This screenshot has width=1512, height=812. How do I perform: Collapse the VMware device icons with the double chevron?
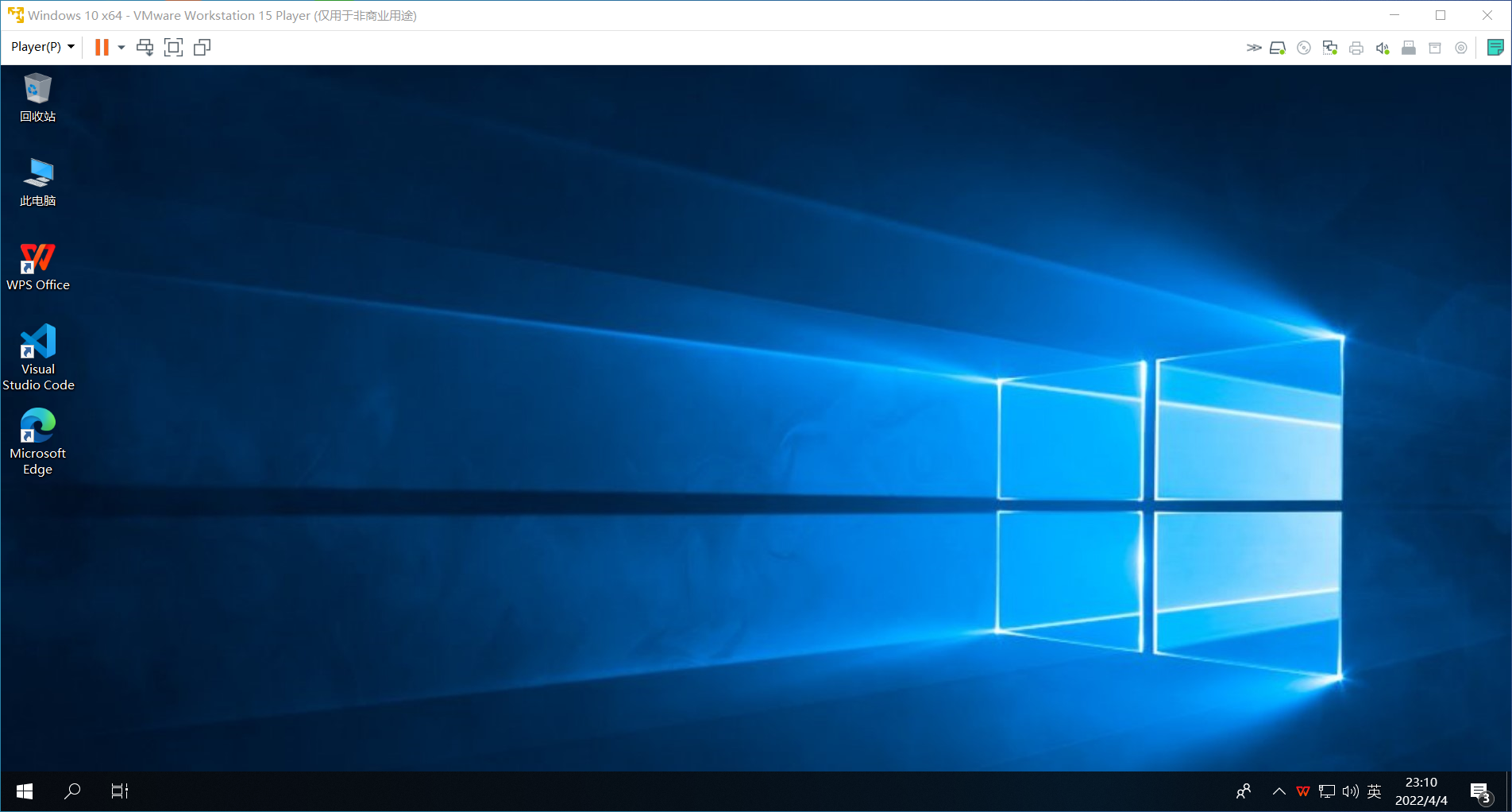point(1254,48)
